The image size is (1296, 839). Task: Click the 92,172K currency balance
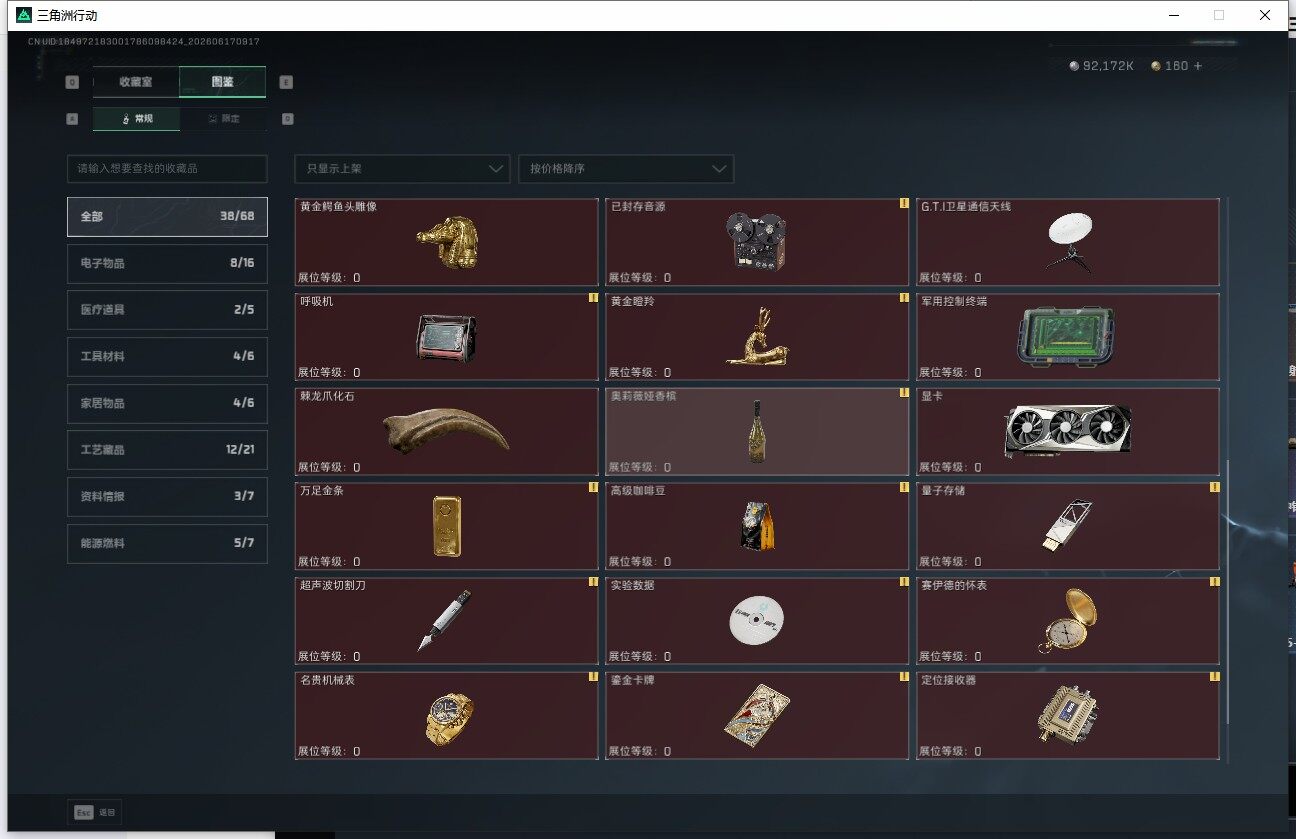tap(1108, 66)
